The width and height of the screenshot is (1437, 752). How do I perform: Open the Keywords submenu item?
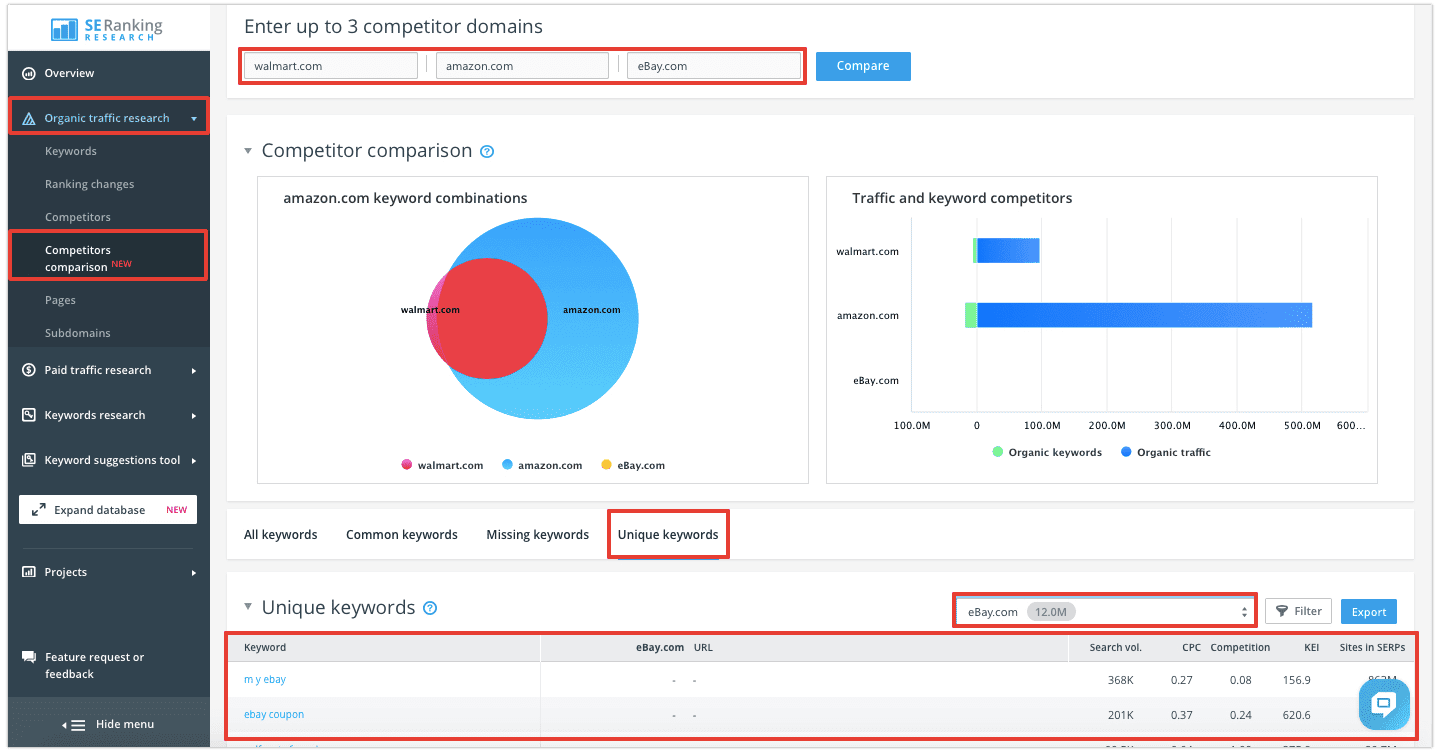tap(70, 151)
